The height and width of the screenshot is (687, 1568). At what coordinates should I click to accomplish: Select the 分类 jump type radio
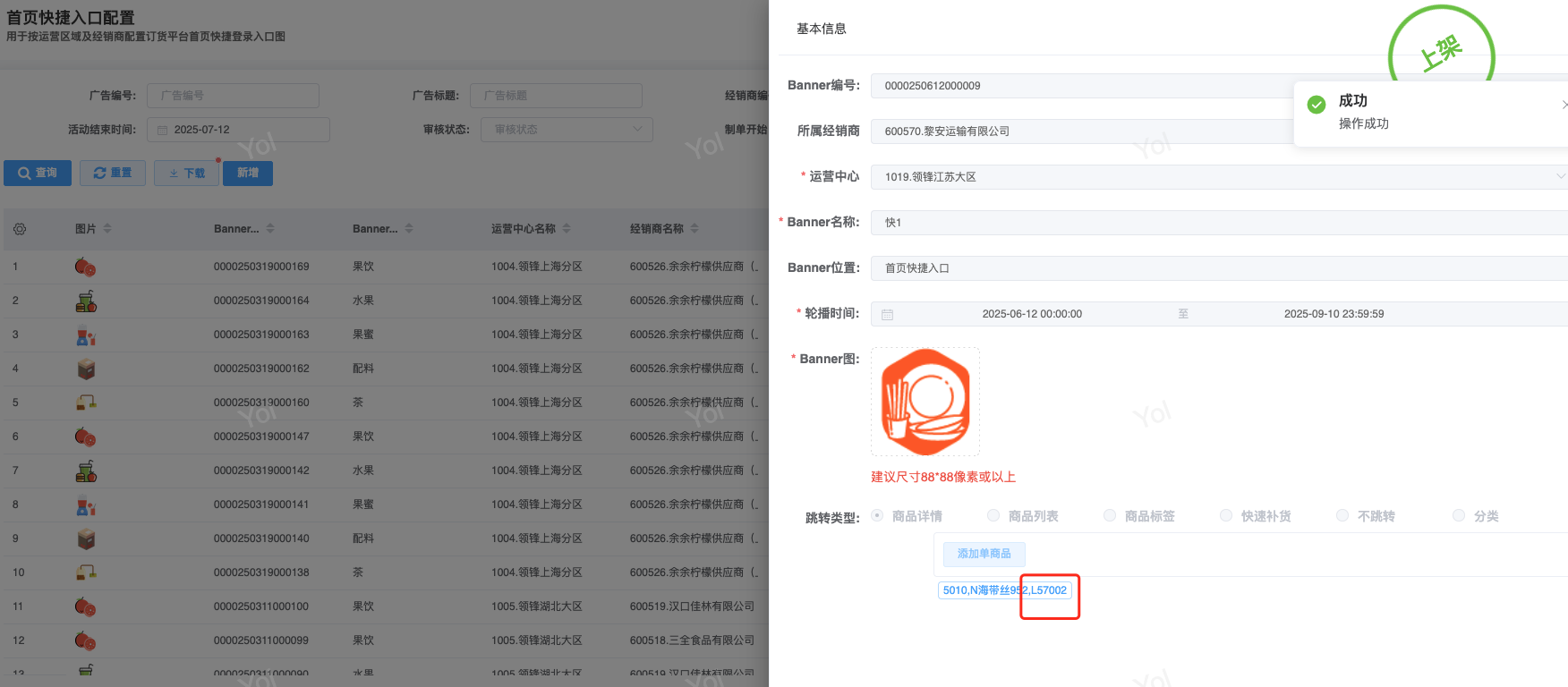point(1459,515)
